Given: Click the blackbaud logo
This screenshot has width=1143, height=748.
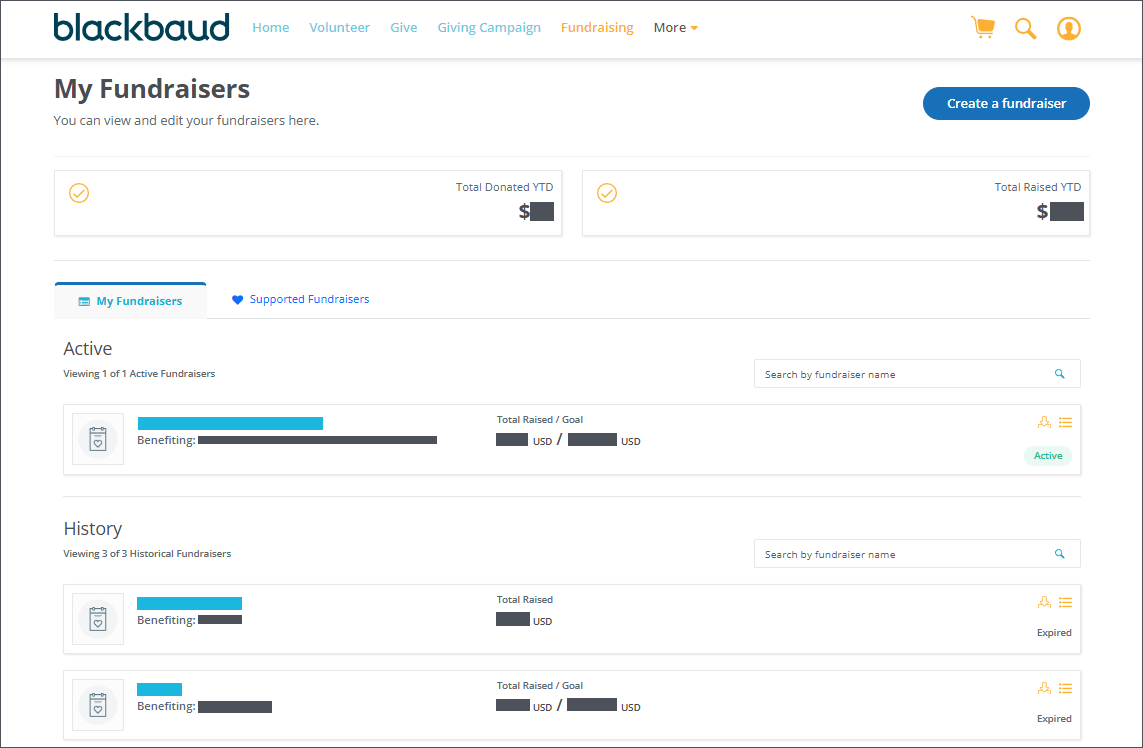Looking at the screenshot, I should (x=141, y=27).
